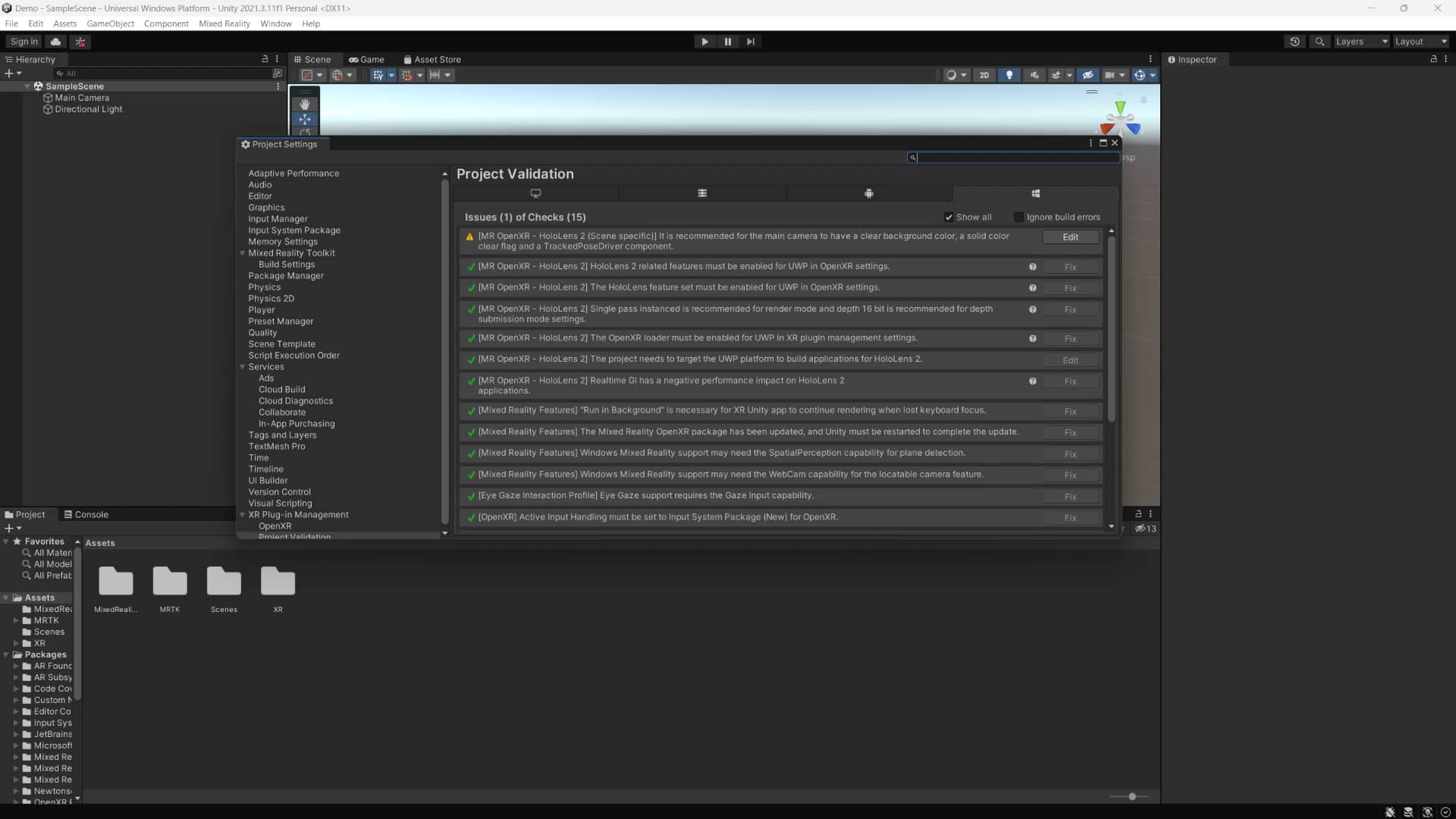Toggle scene visibility with the crossed-eye icon

[1087, 75]
